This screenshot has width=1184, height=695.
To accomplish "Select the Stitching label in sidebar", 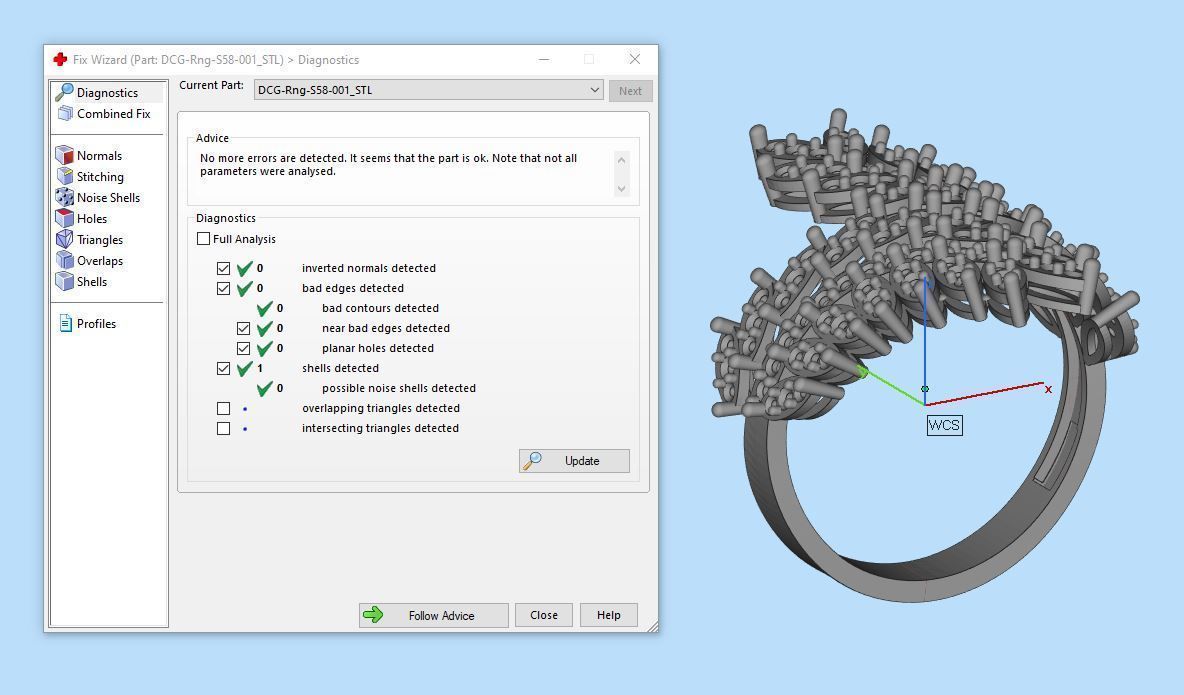I will click(100, 177).
